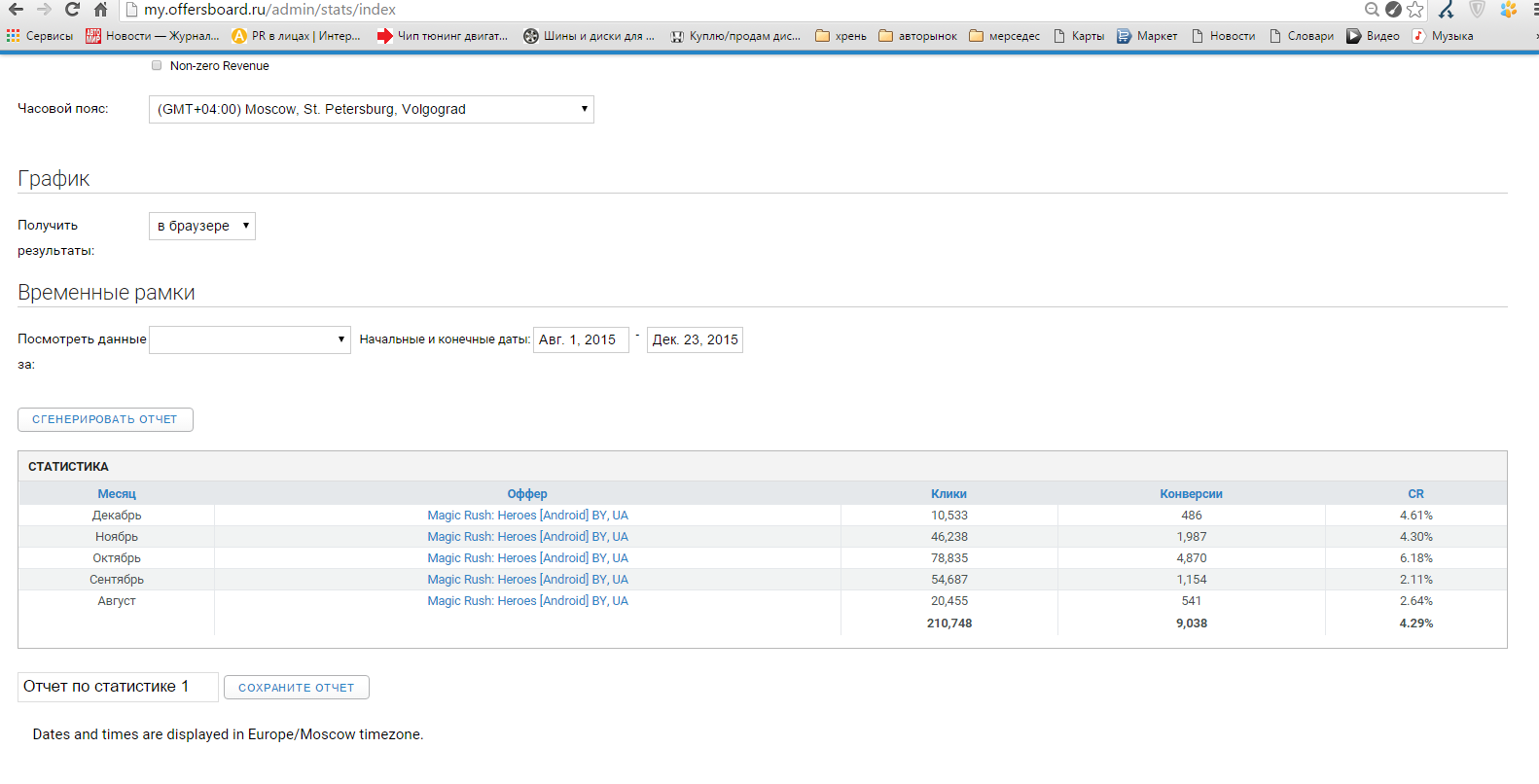Click the browser reload page icon
Viewport: 1539px width, 784px height.
[72, 10]
